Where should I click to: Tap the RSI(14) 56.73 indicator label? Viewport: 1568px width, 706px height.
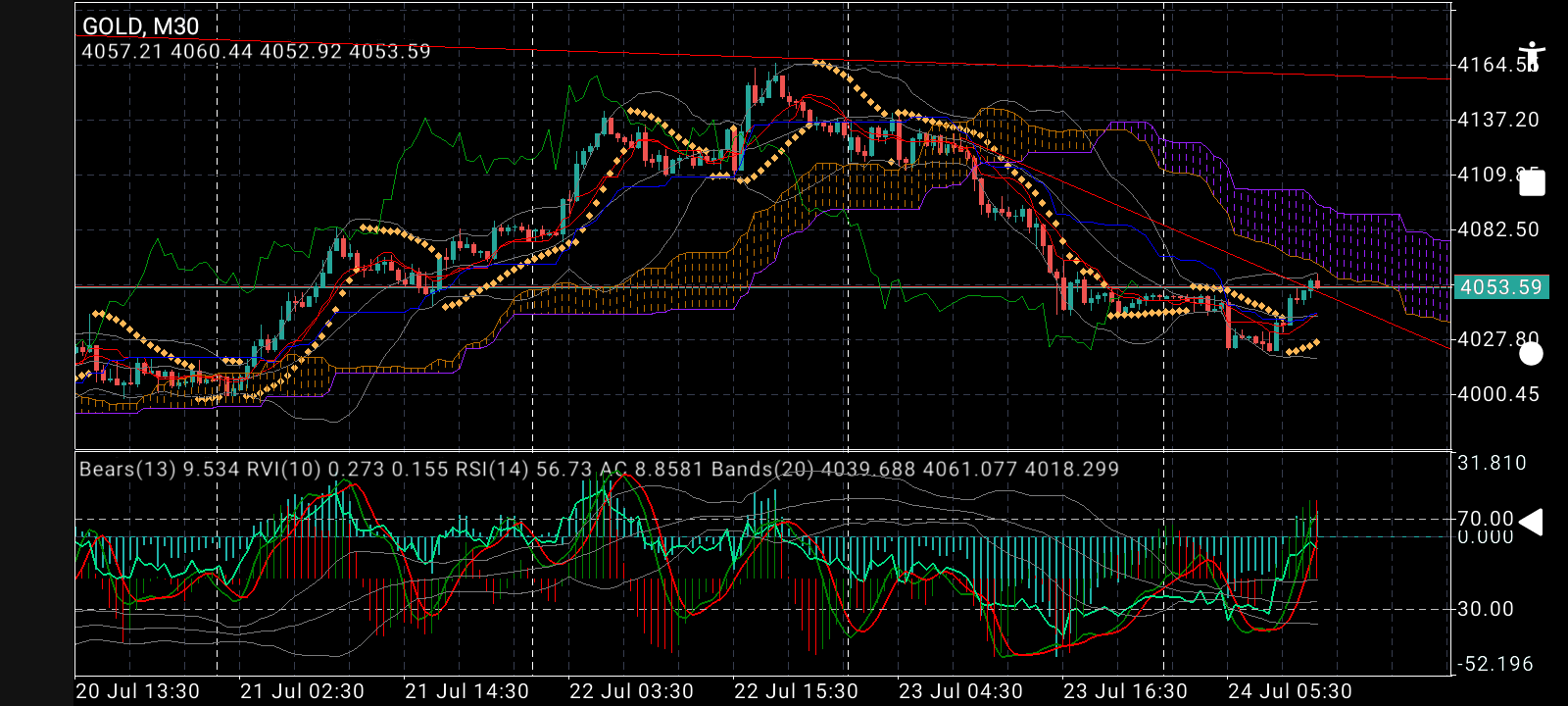[x=523, y=469]
